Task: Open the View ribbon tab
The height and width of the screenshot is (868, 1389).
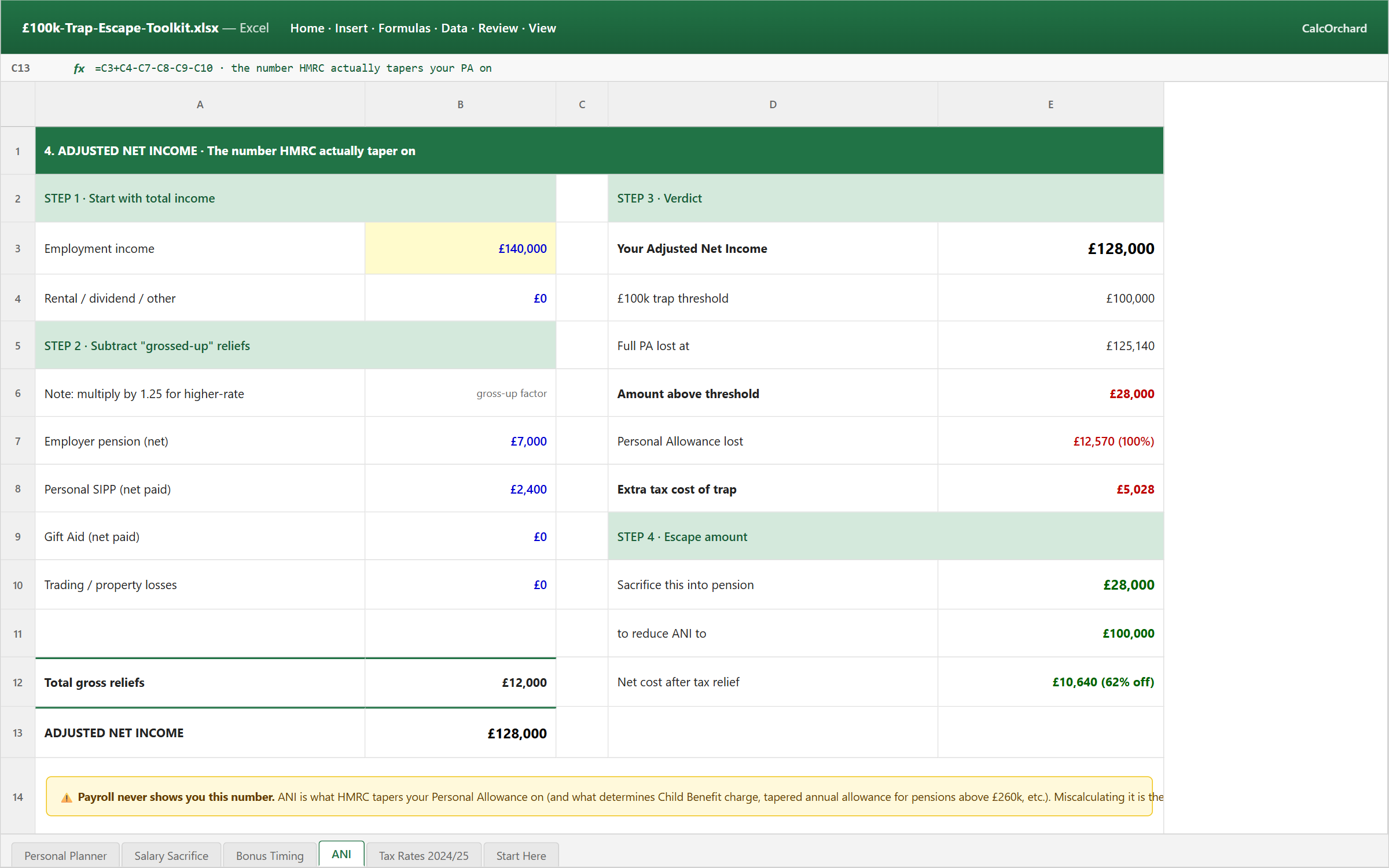Action: 542,28
